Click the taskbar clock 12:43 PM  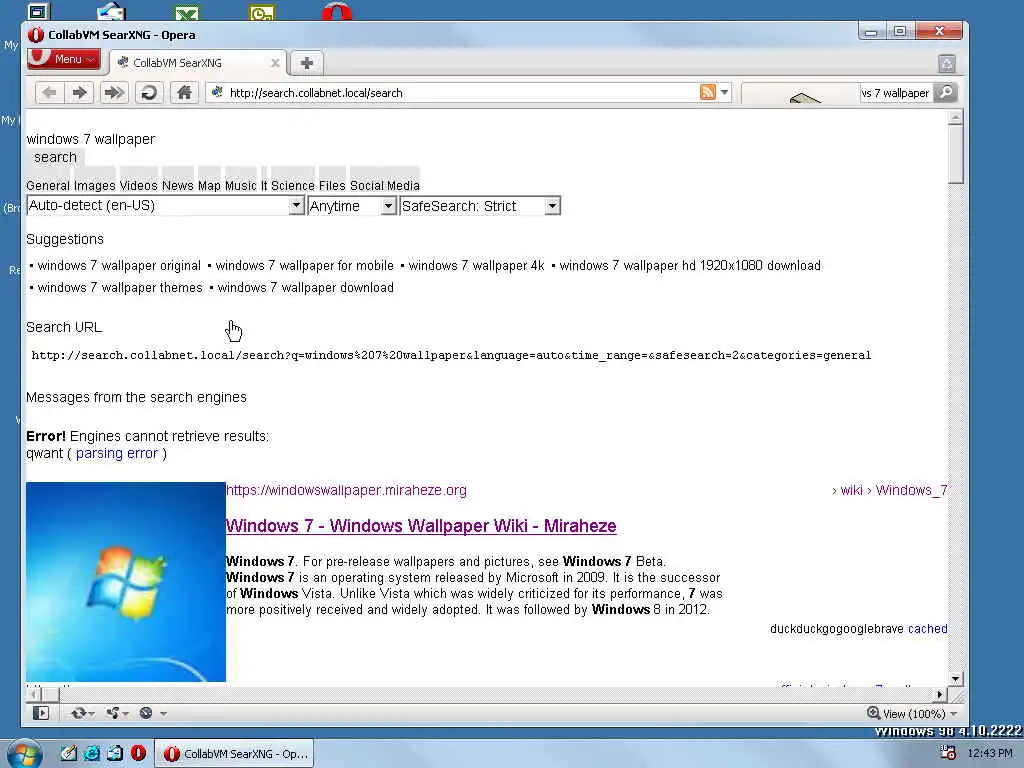coord(990,754)
